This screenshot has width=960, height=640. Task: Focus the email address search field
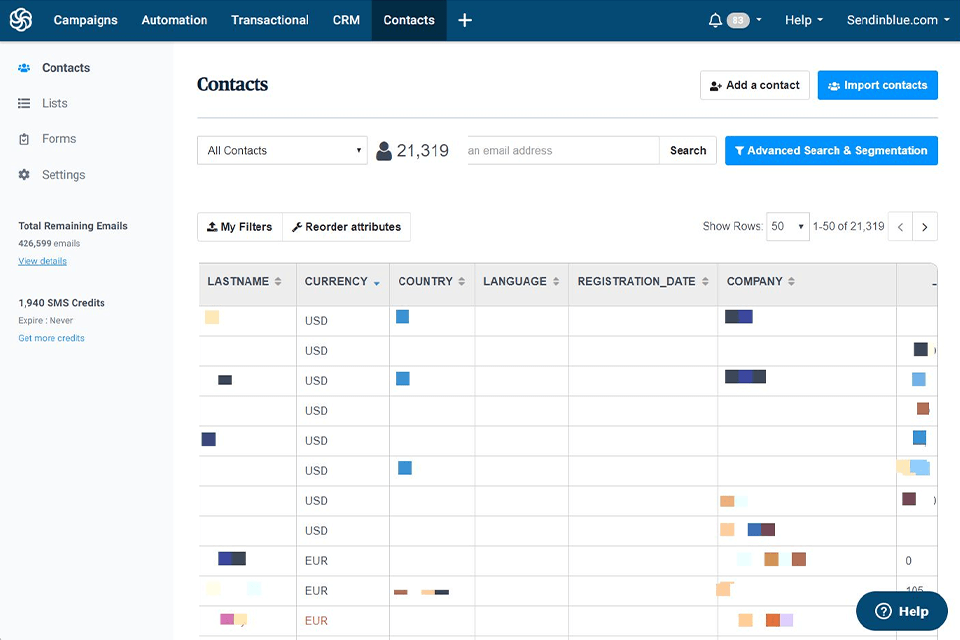pyautogui.click(x=563, y=151)
